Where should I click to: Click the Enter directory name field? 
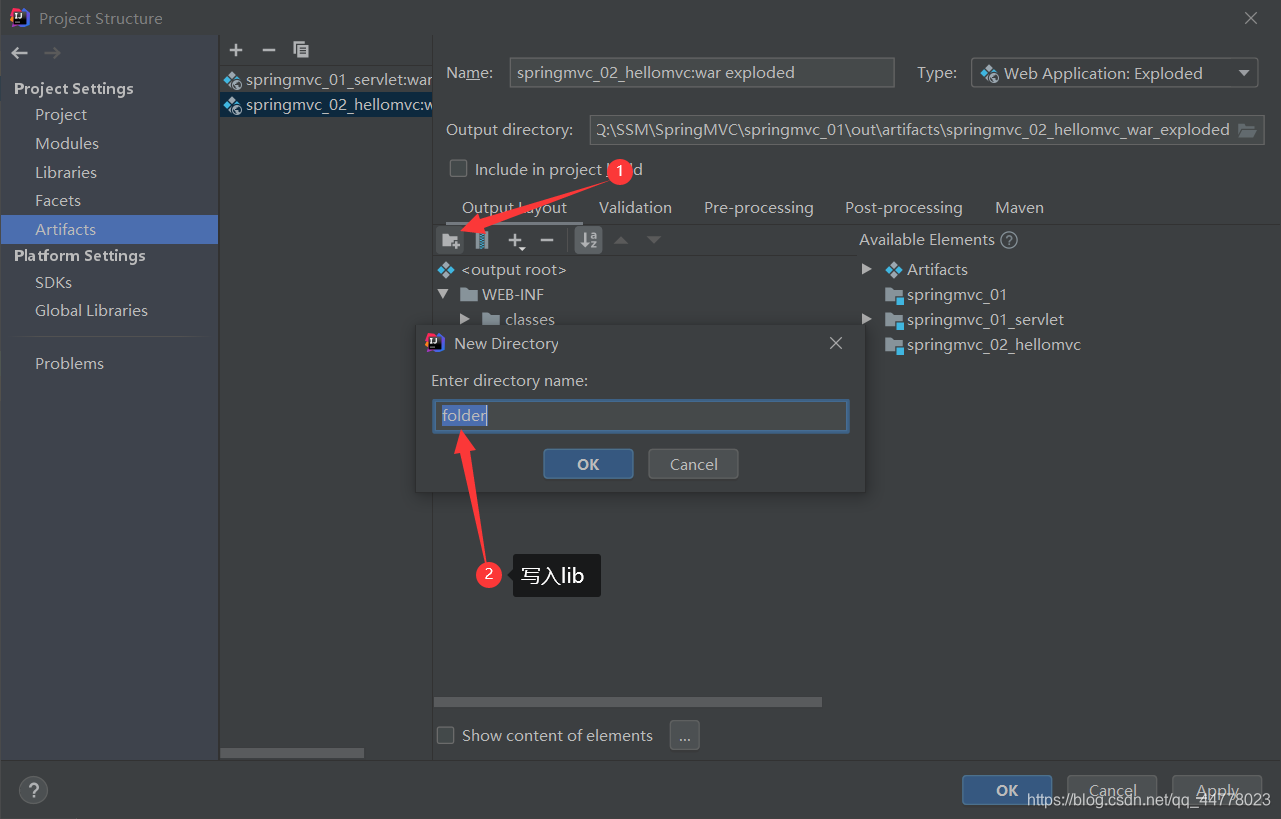coord(640,416)
